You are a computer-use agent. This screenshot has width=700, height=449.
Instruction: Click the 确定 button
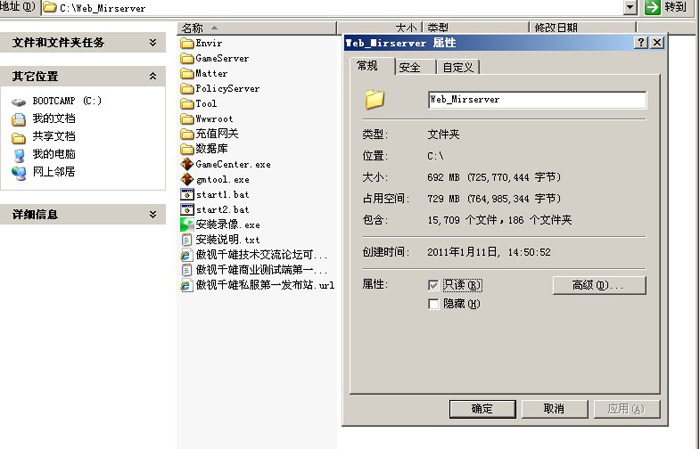tap(482, 409)
